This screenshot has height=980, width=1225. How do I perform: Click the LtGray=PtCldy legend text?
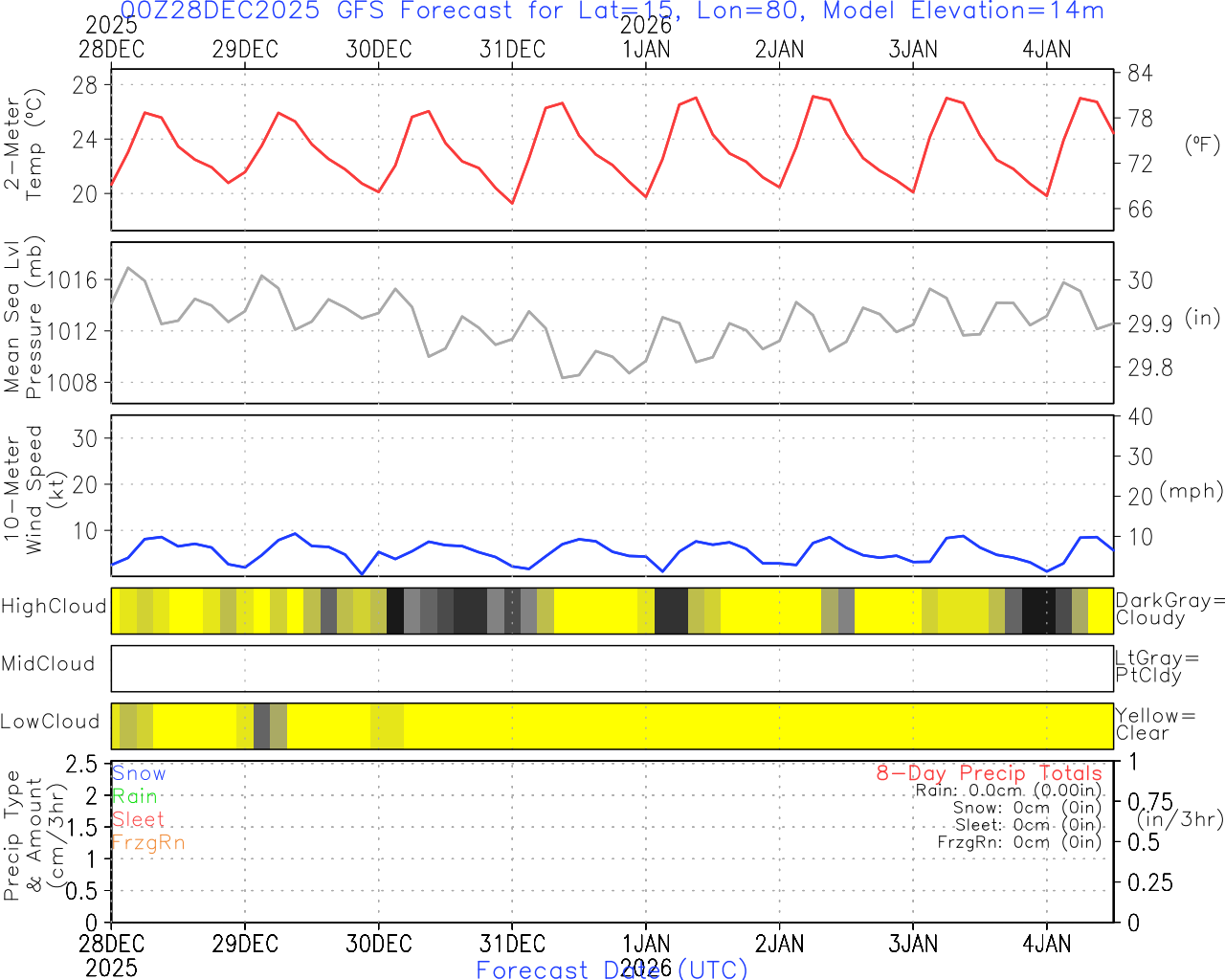pyautogui.click(x=1156, y=667)
